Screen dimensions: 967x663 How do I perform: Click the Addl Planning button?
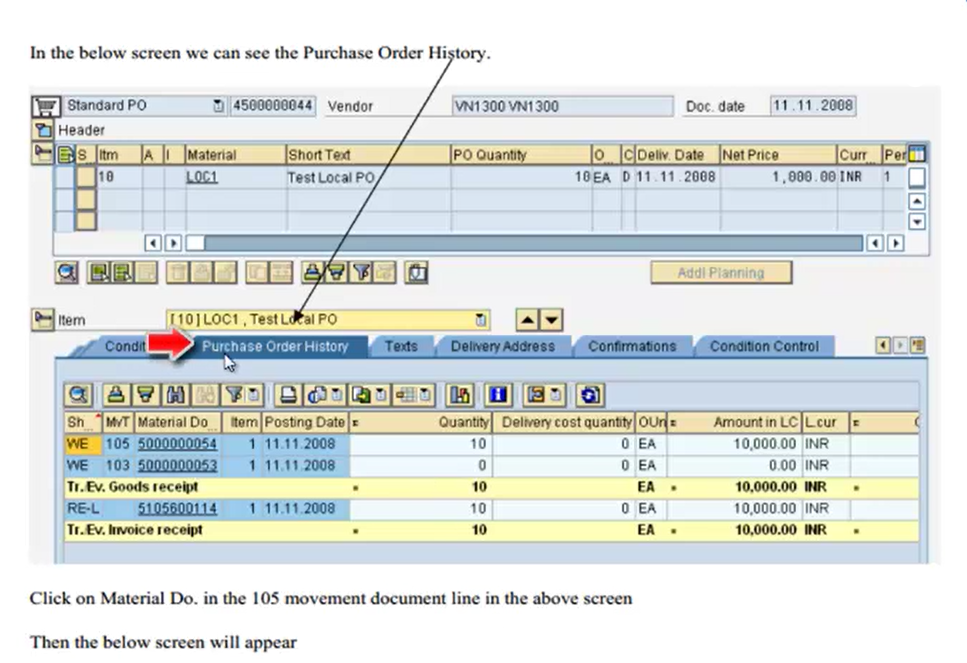click(721, 273)
